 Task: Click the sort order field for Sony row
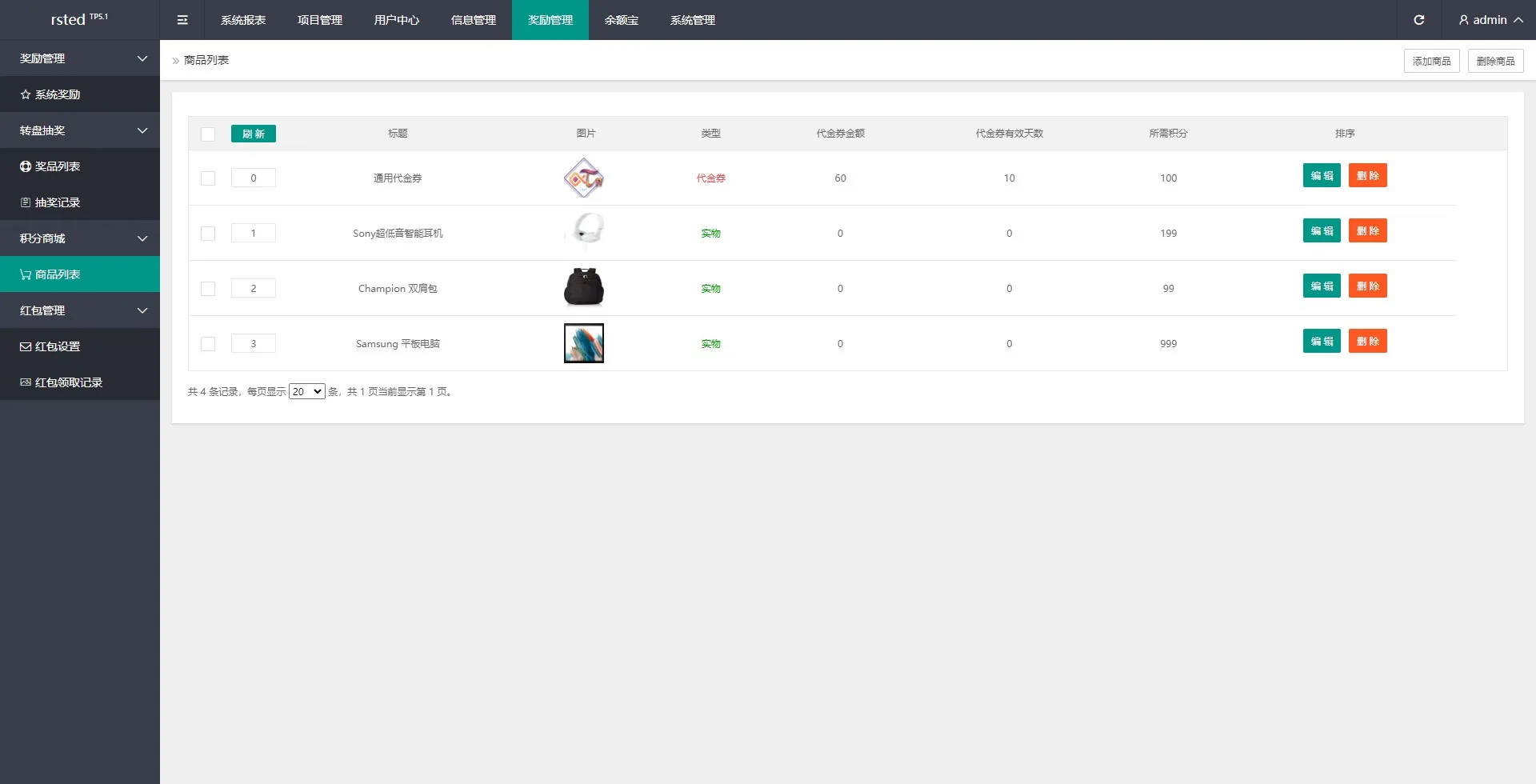tap(254, 234)
